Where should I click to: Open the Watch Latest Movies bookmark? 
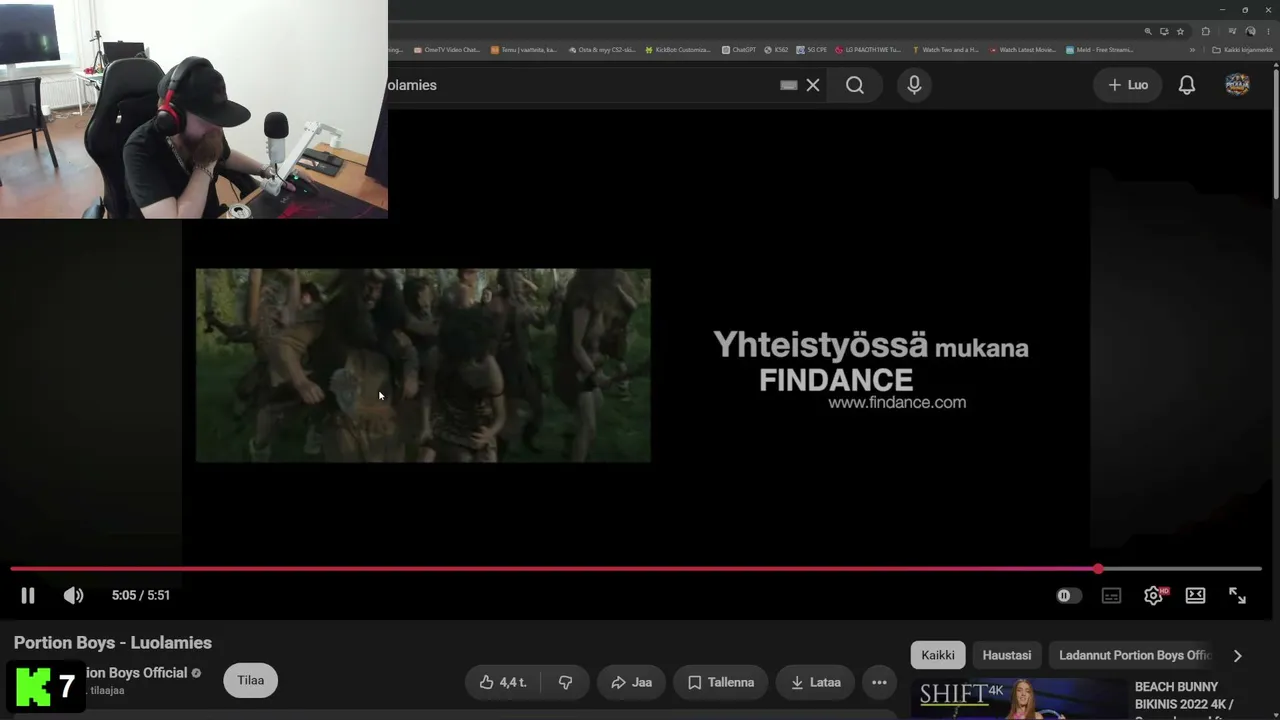coord(1023,49)
